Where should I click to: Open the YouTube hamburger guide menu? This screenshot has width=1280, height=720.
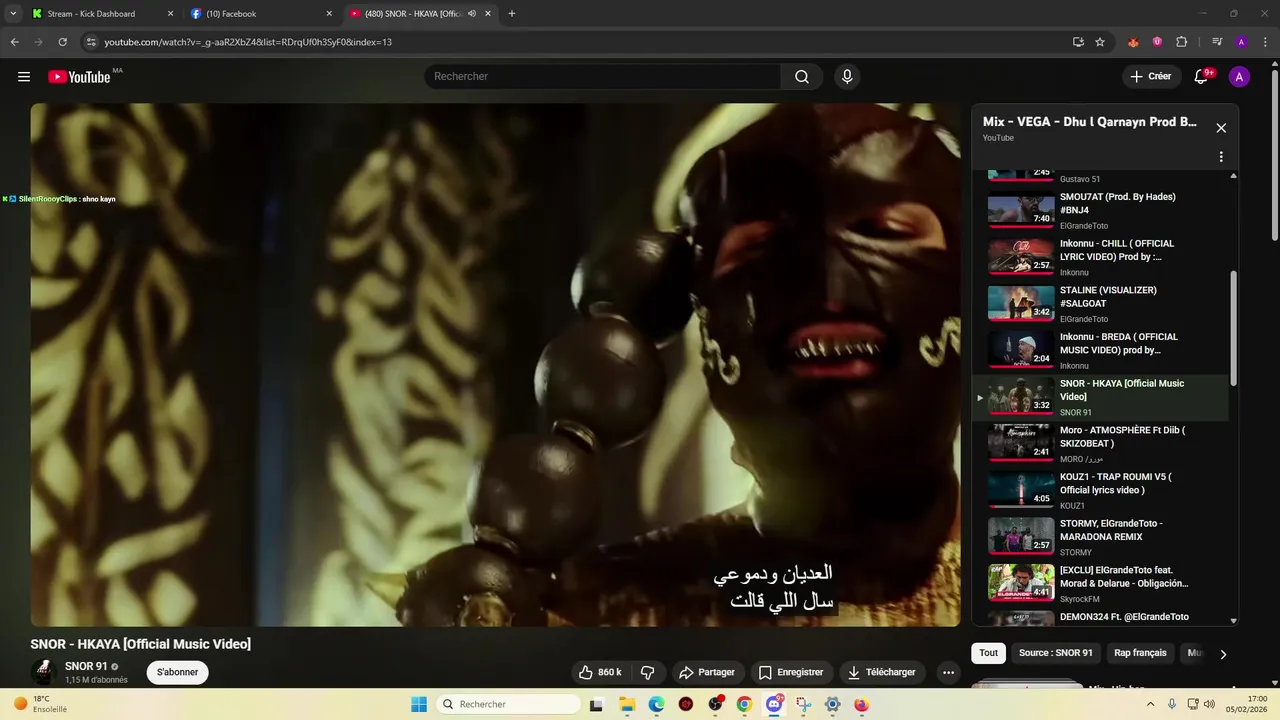click(24, 77)
